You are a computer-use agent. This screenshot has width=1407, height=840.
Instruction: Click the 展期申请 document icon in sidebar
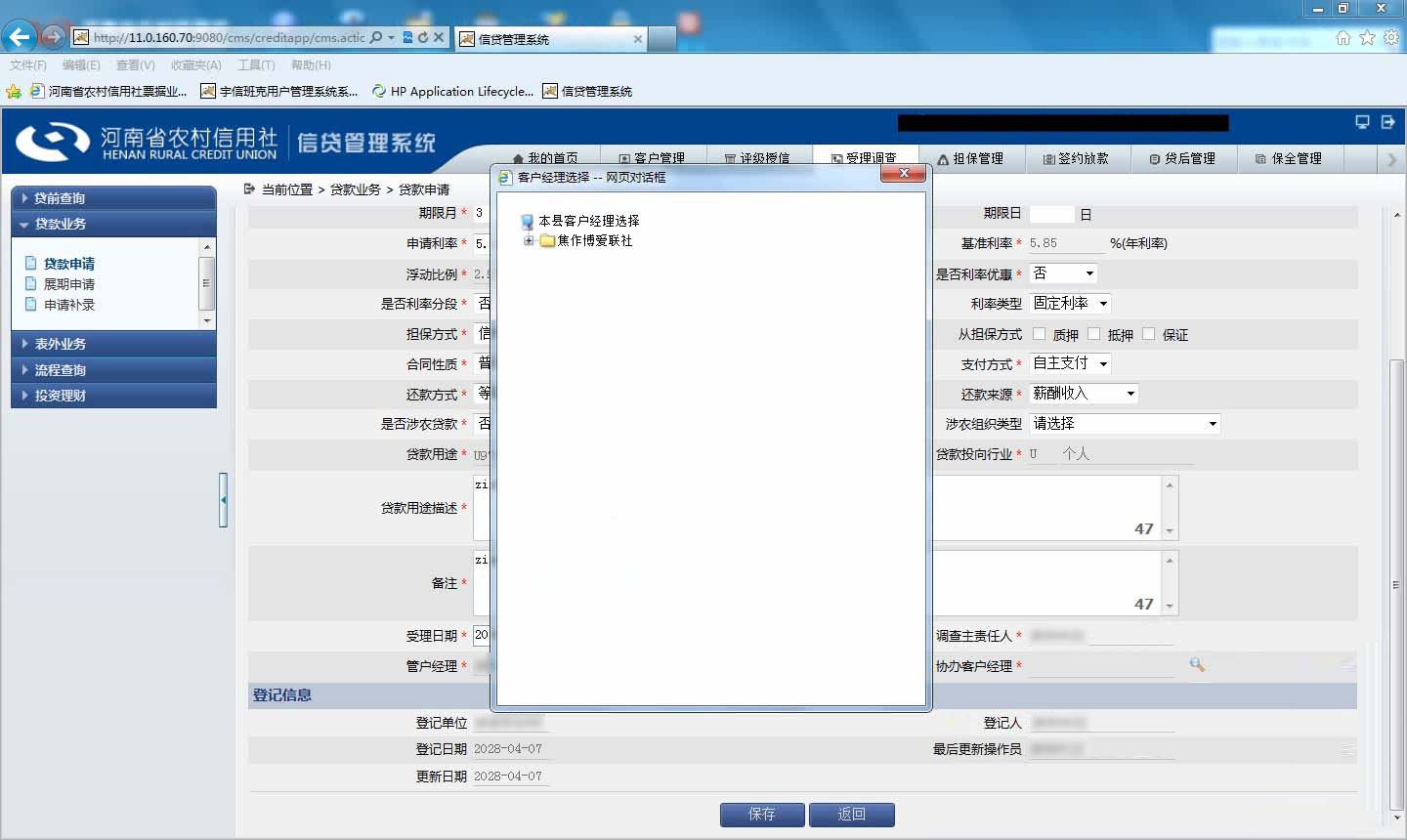30,283
